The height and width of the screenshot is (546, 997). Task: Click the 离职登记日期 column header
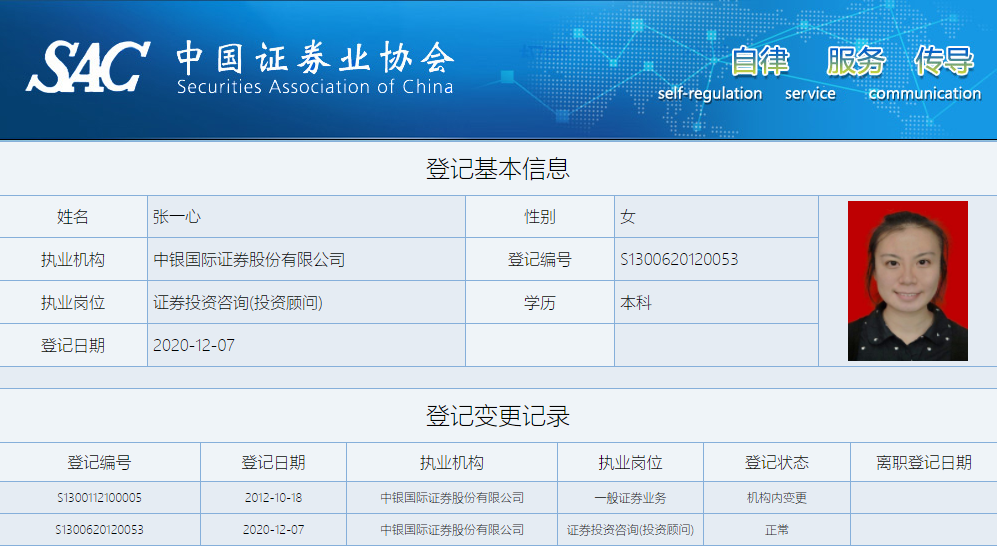(x=923, y=462)
